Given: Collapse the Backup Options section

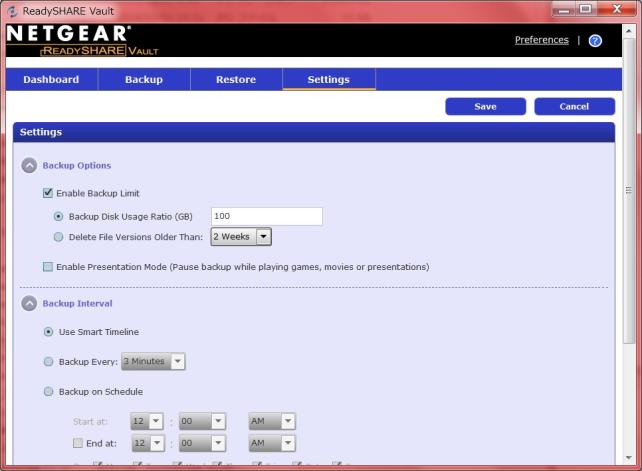Looking at the screenshot, I should [29, 165].
